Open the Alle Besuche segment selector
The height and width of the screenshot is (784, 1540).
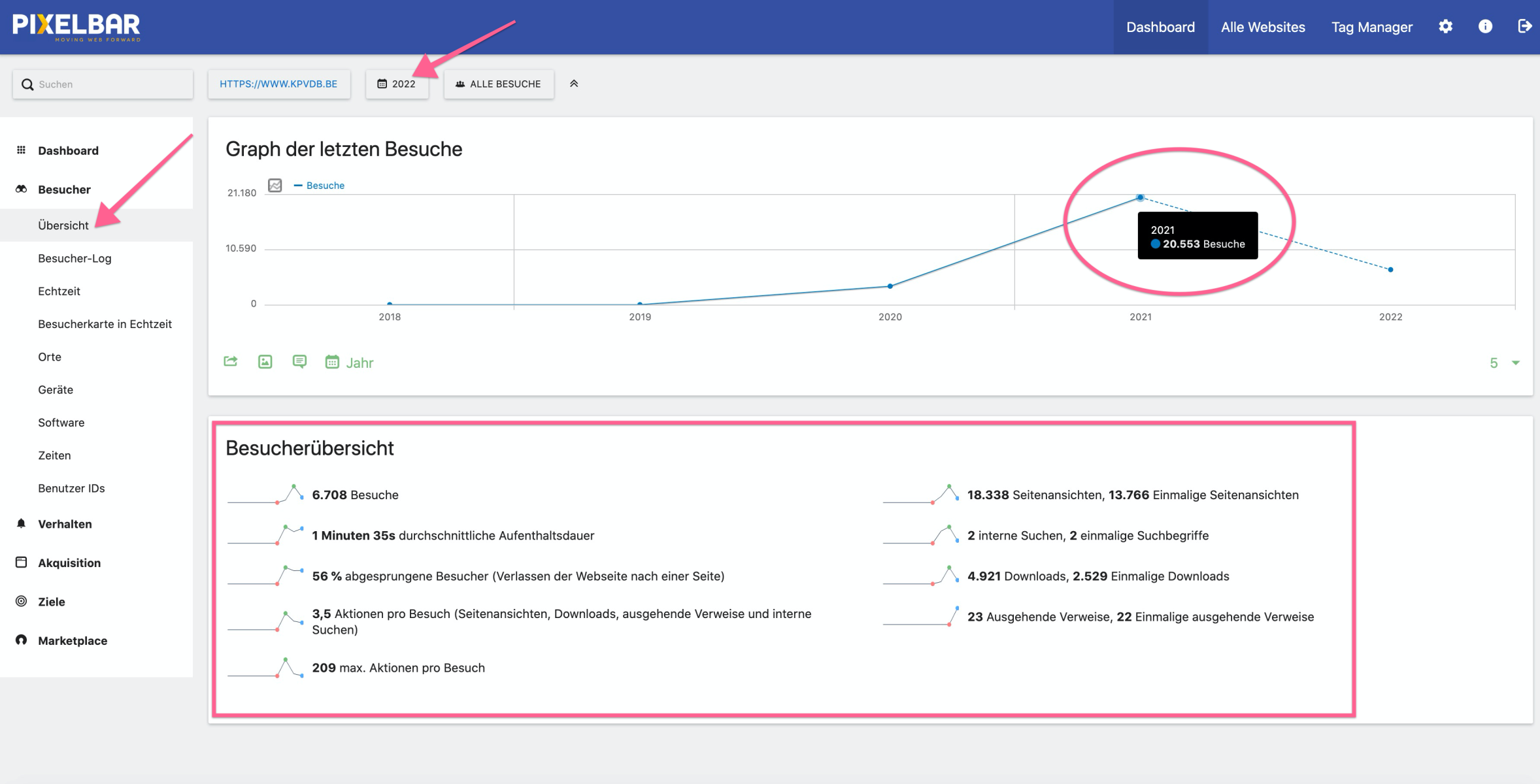[499, 84]
